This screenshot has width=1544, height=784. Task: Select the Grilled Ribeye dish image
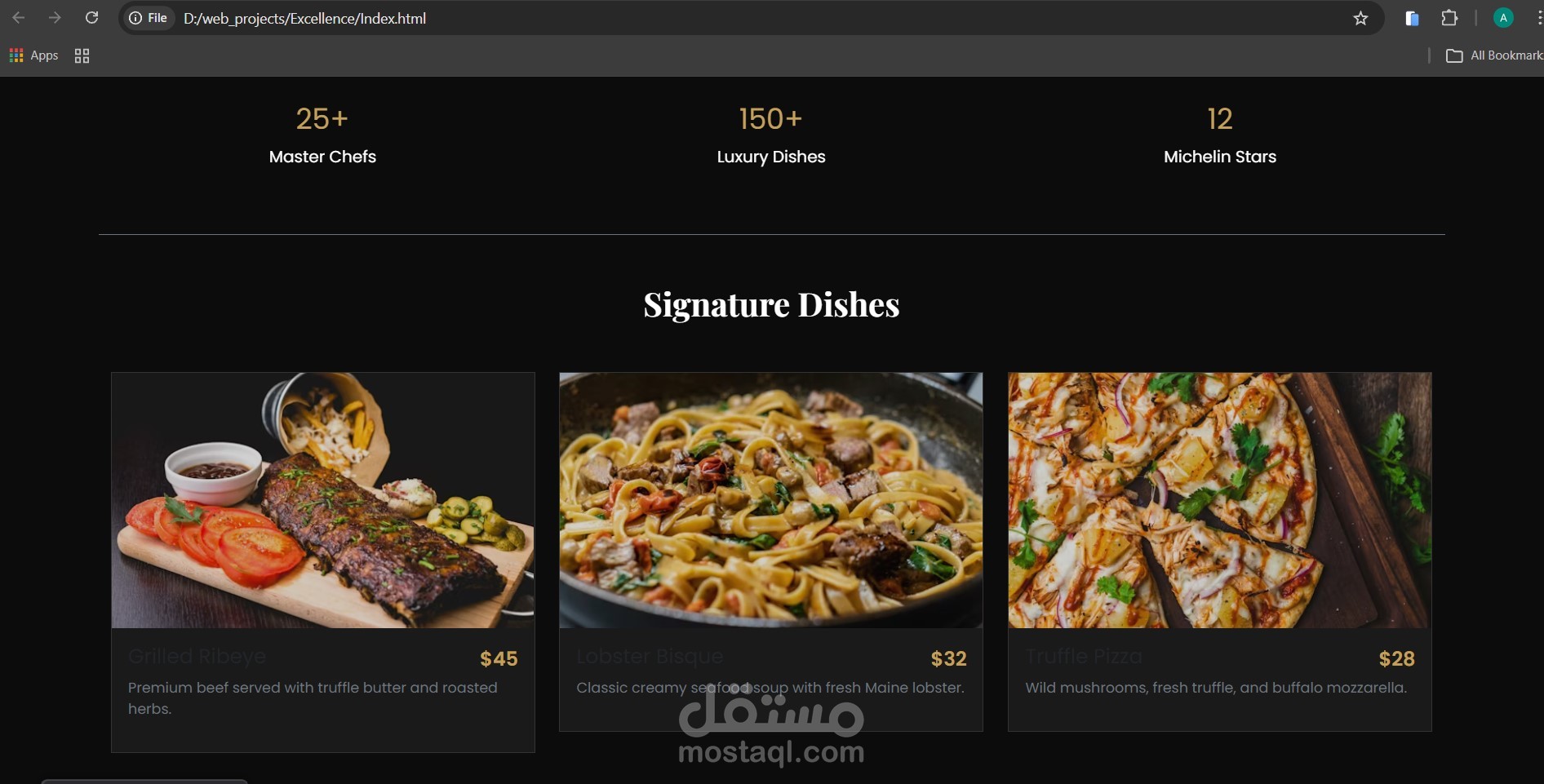coord(323,500)
